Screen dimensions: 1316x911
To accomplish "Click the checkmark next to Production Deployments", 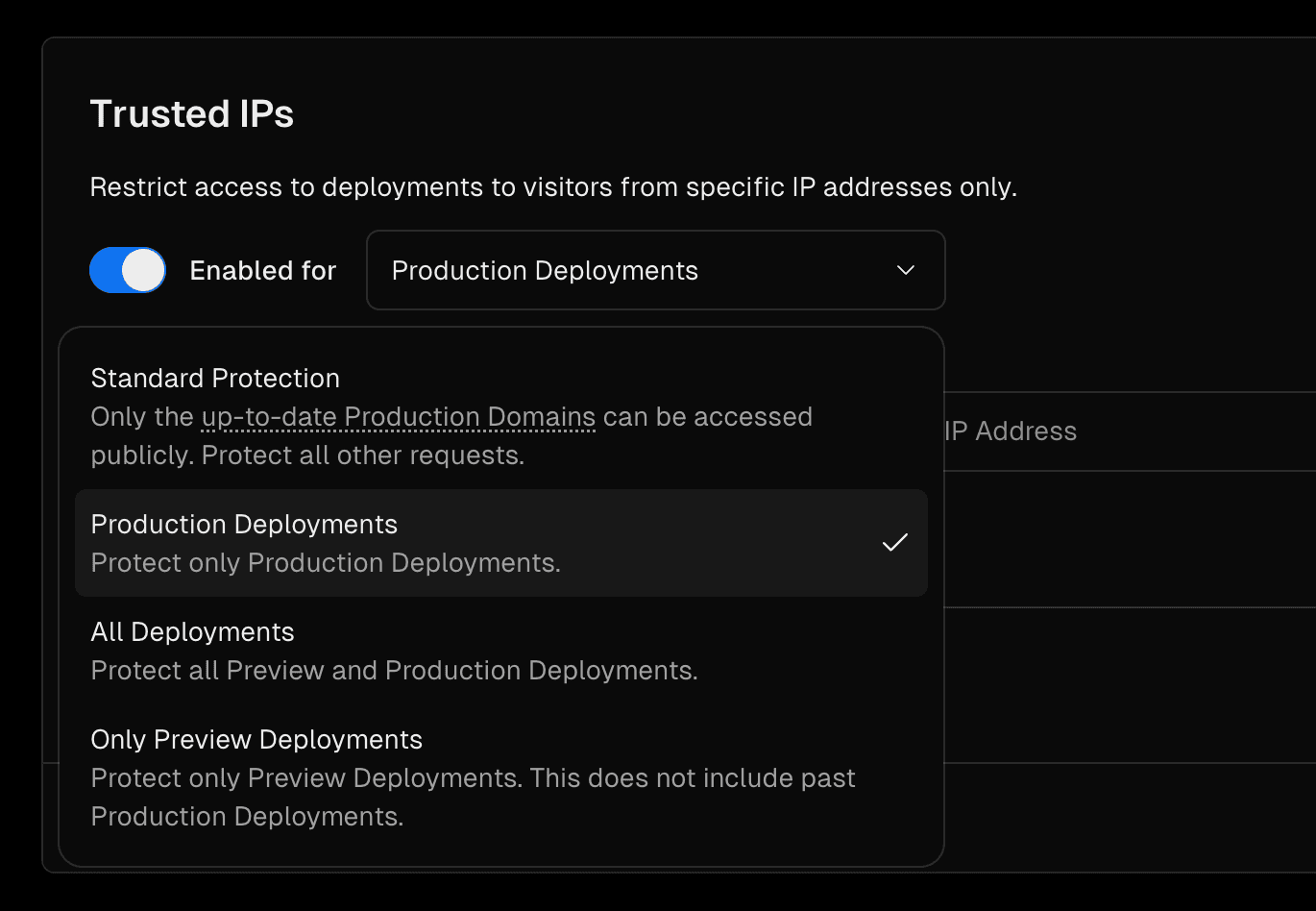I will [x=894, y=542].
